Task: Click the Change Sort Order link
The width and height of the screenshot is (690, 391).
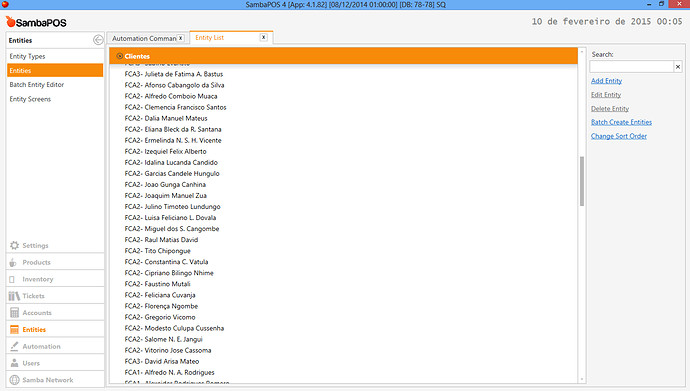Action: tap(618, 136)
